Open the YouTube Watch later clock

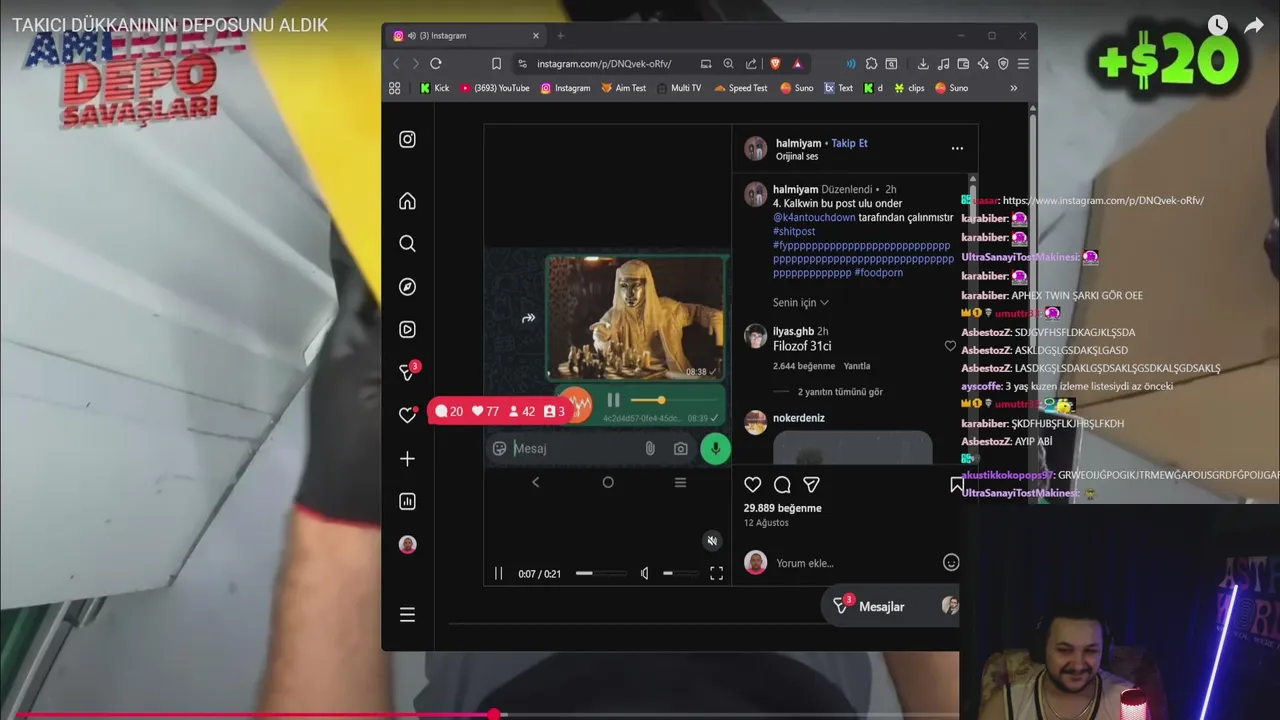pyautogui.click(x=1217, y=25)
